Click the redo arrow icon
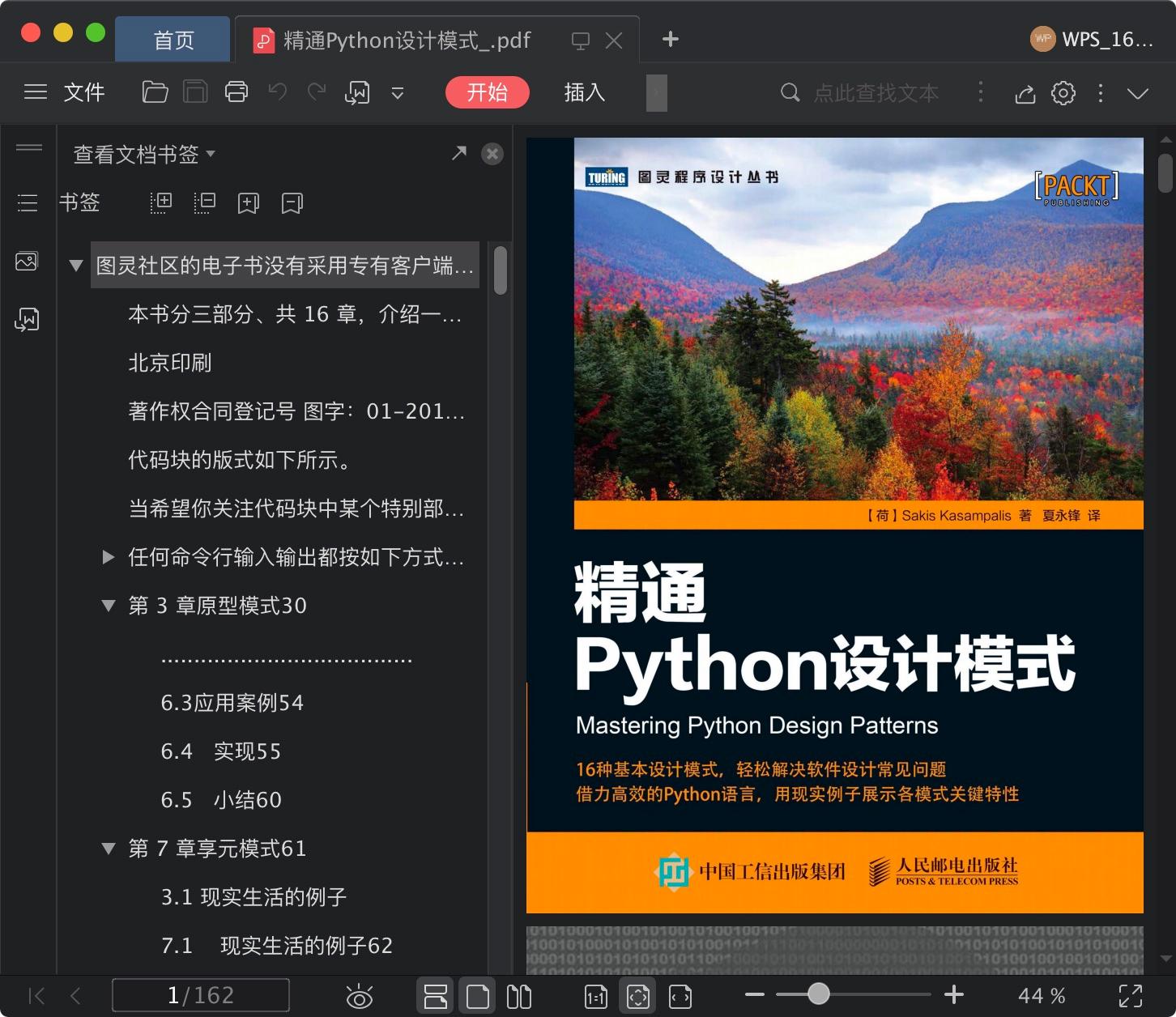The width and height of the screenshot is (1176, 1017). [x=317, y=92]
